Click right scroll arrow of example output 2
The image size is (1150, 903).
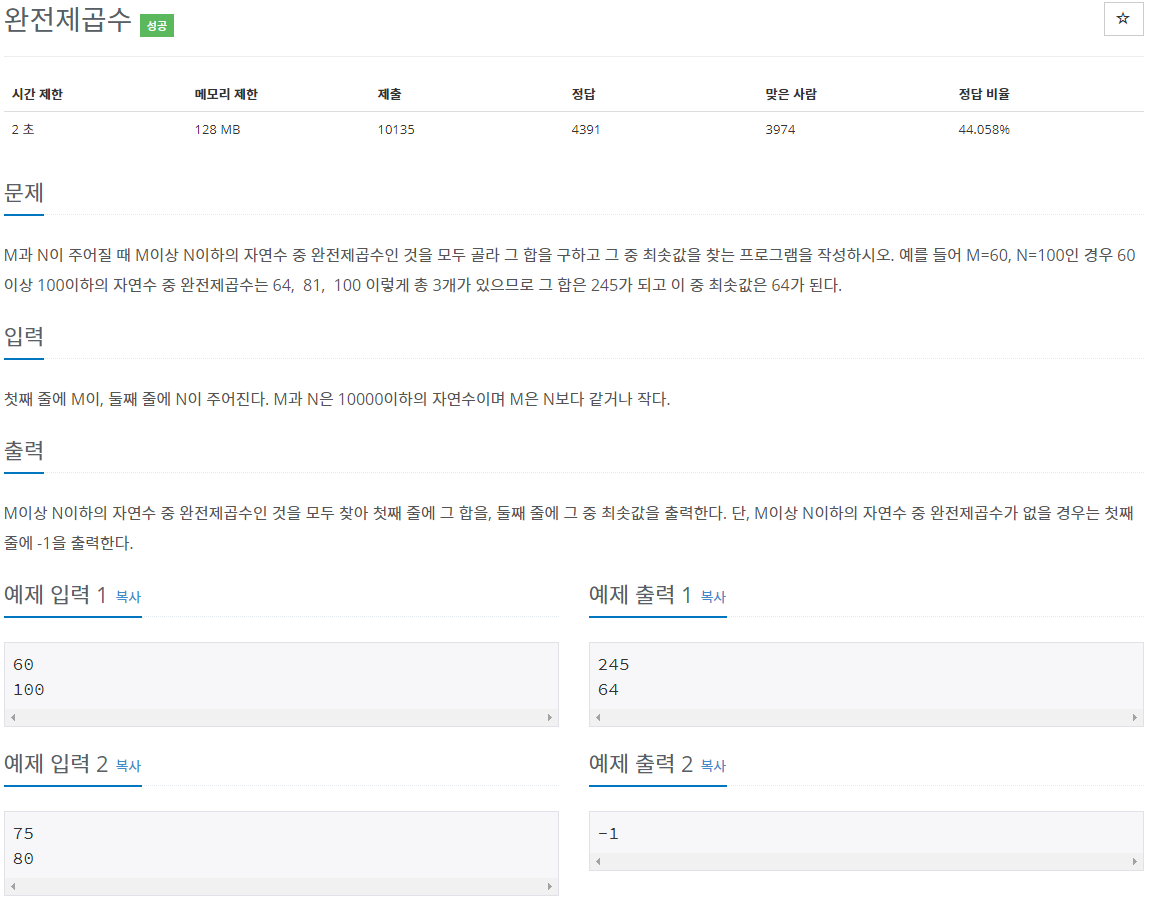click(1134, 861)
